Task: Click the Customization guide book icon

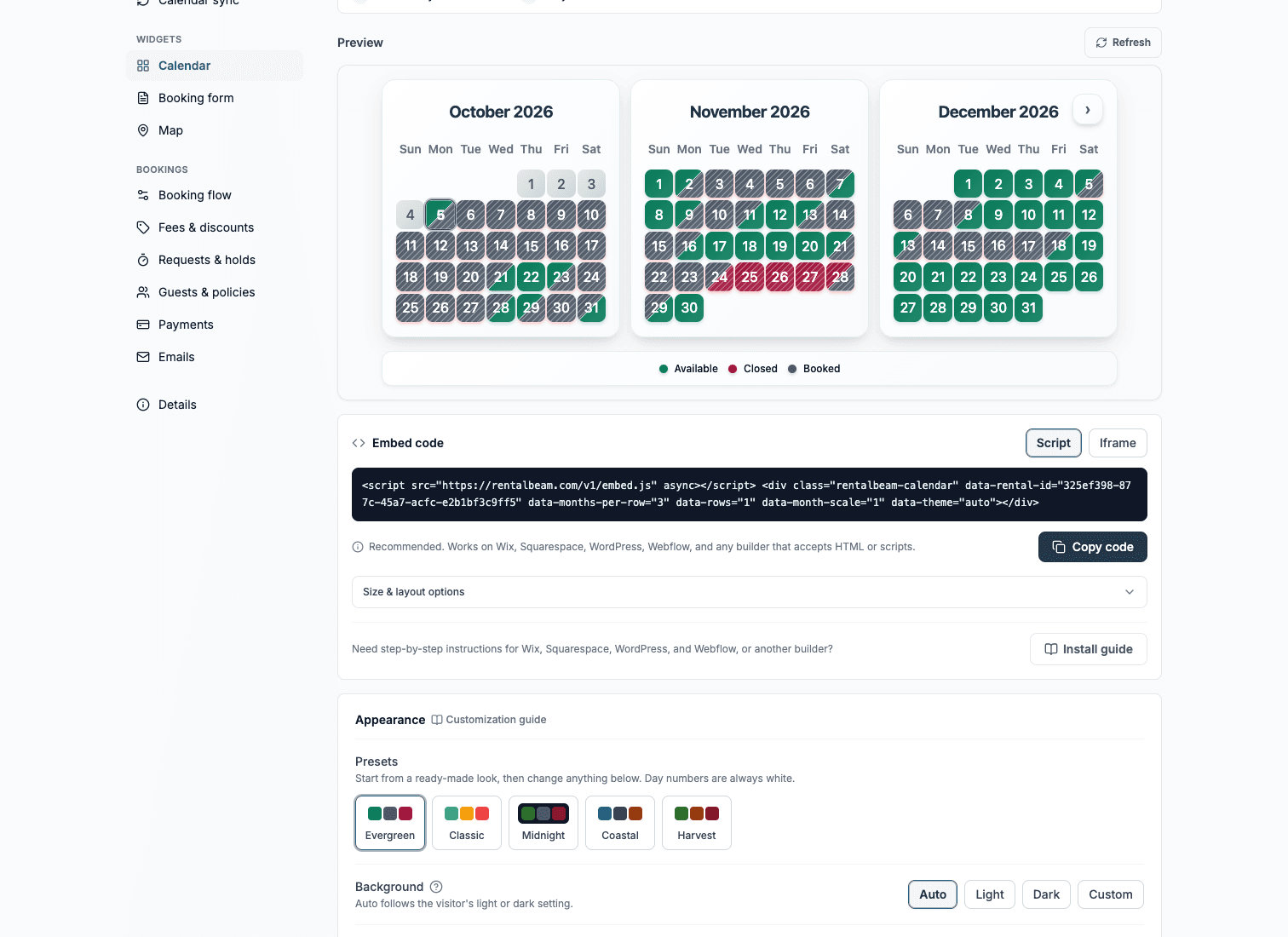Action: click(437, 720)
